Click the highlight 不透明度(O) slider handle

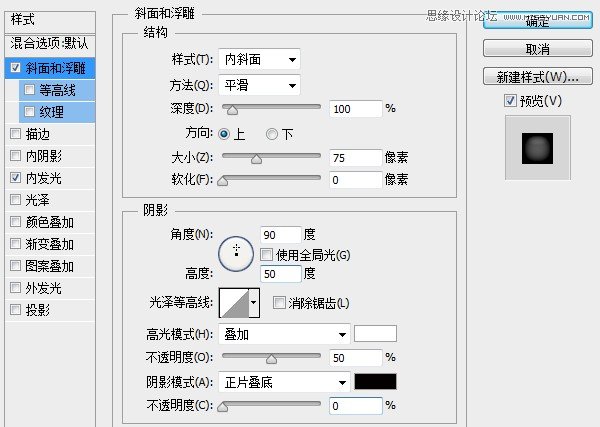pos(271,359)
